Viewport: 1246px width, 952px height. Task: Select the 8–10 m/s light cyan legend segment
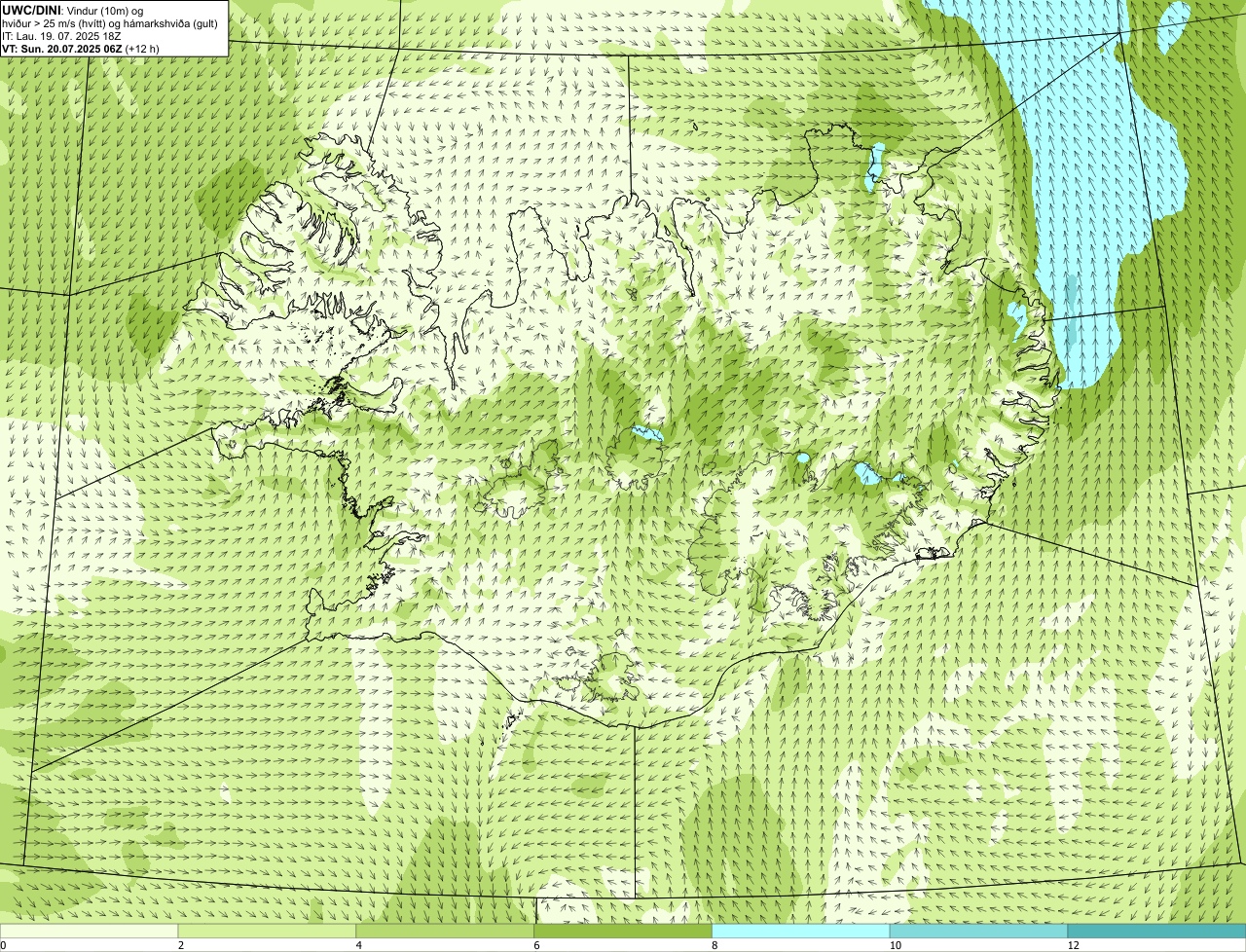(x=801, y=931)
